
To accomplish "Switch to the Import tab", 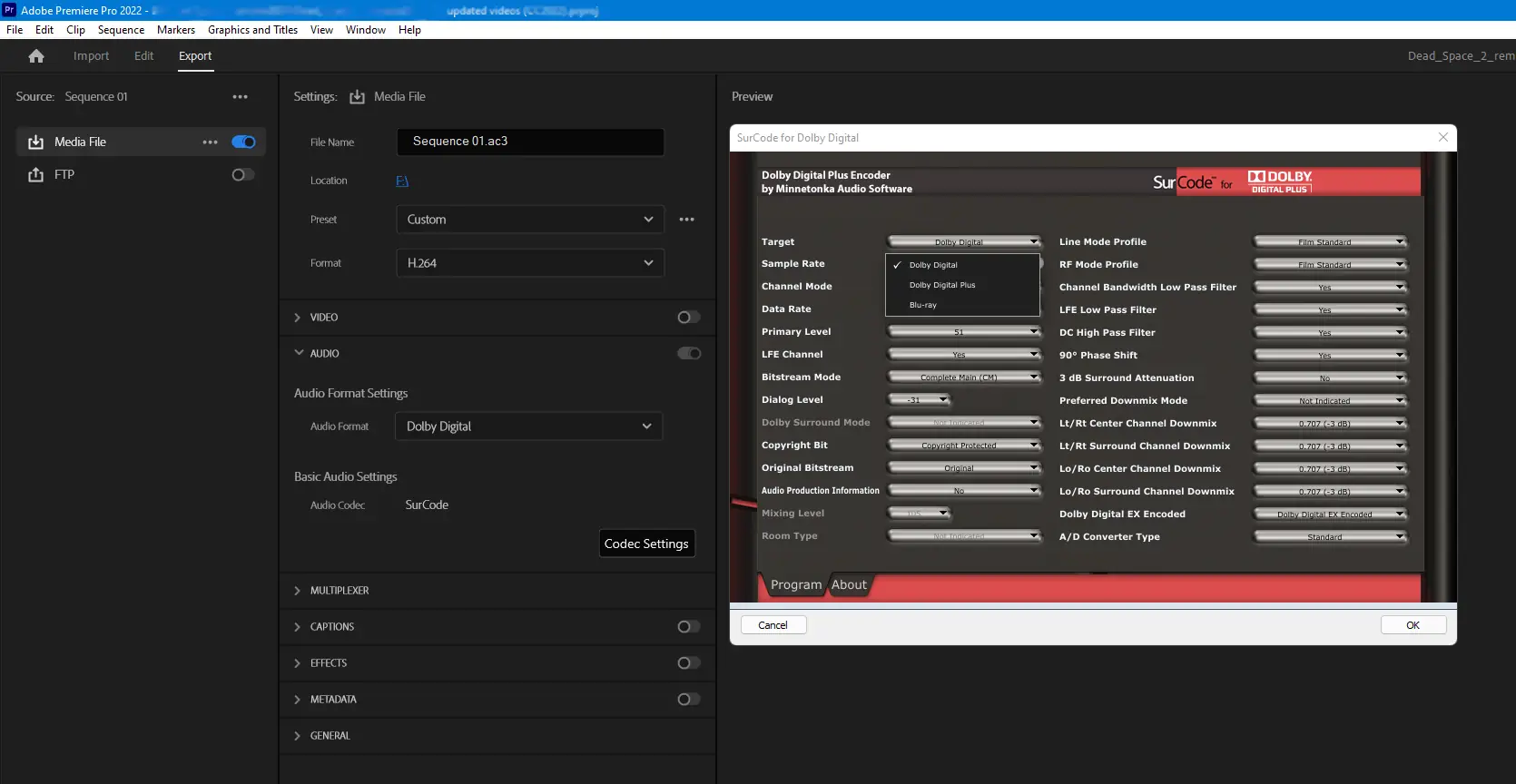I will 91,56.
